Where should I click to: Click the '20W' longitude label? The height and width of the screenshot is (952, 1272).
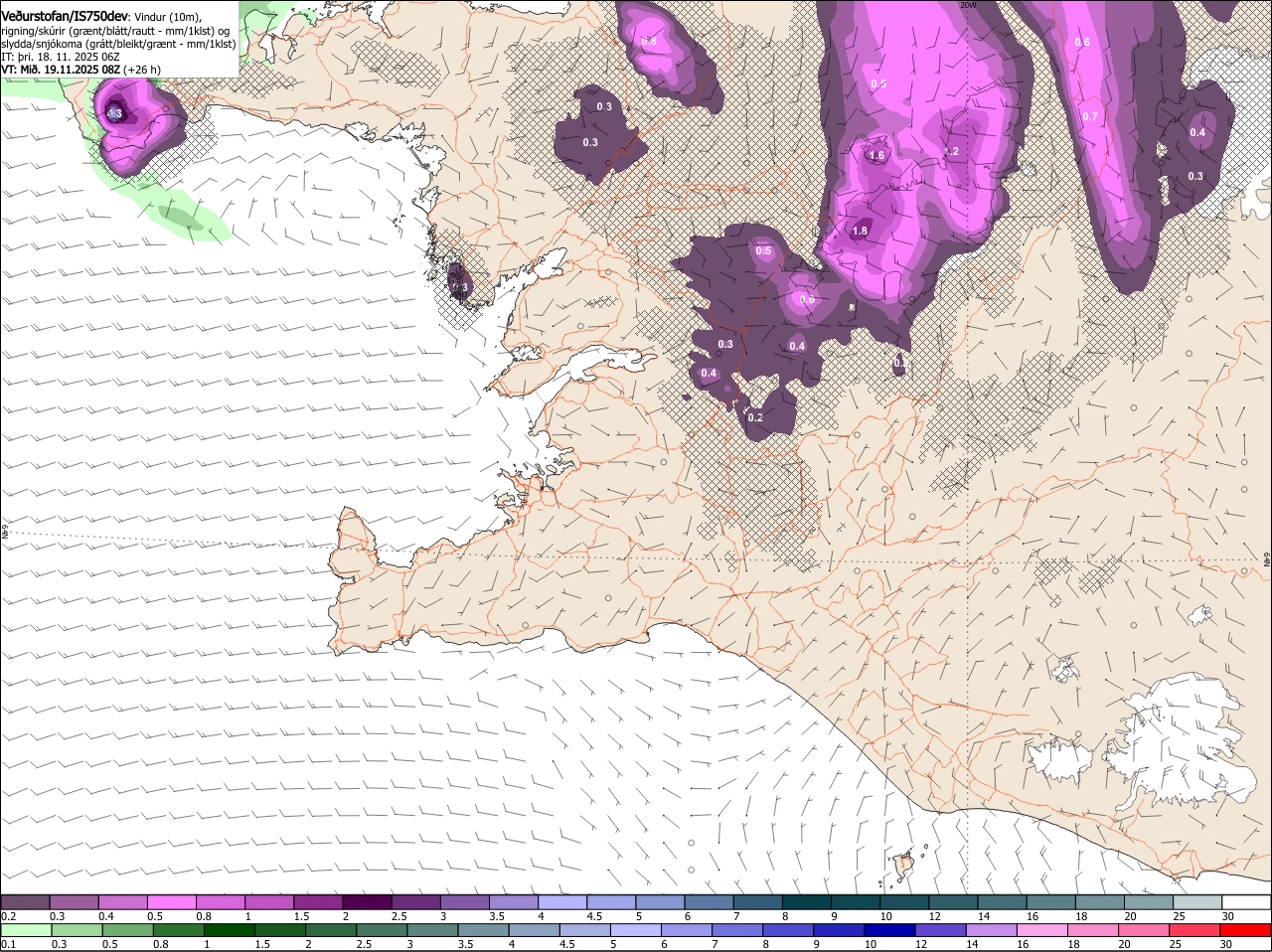968,5
